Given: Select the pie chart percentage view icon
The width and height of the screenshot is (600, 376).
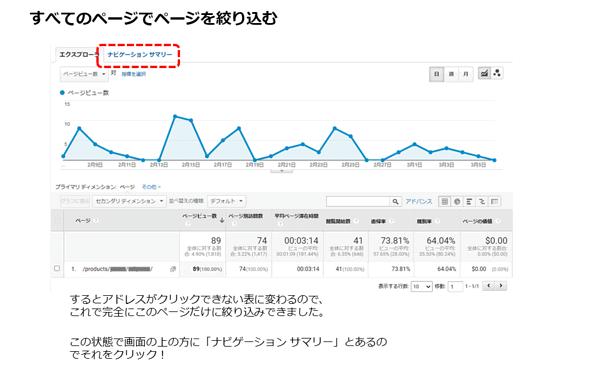Looking at the screenshot, I should click(457, 201).
